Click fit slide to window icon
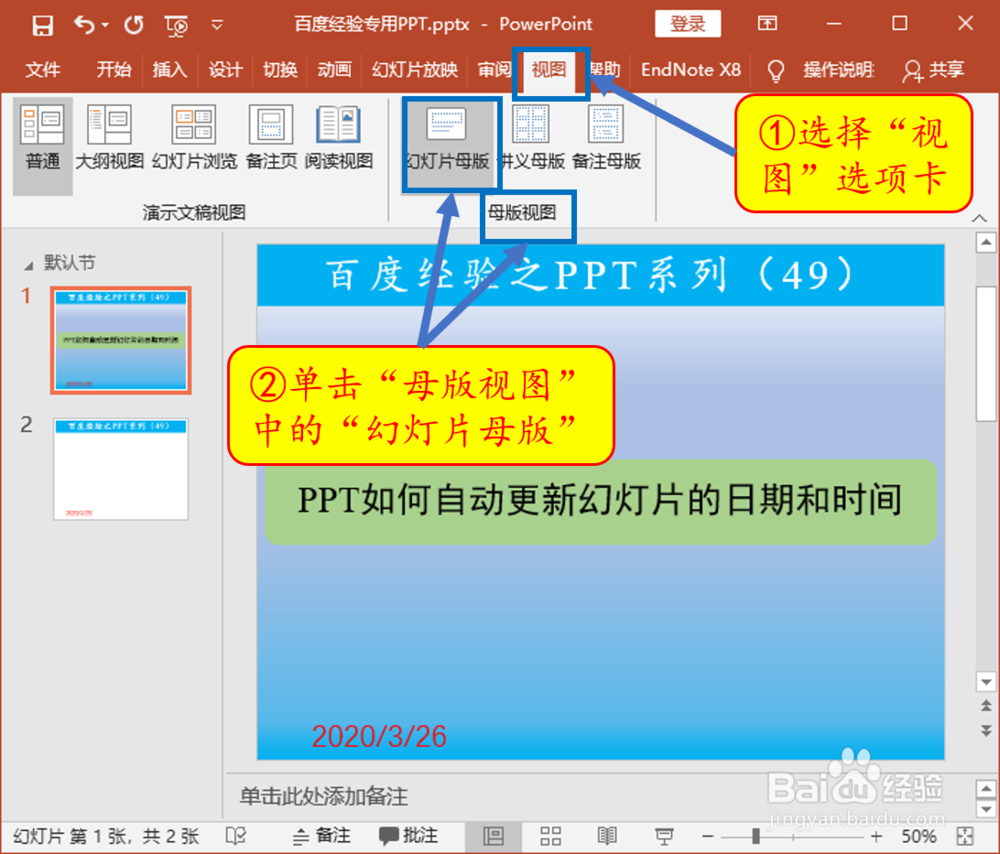The image size is (1000, 854). (966, 836)
